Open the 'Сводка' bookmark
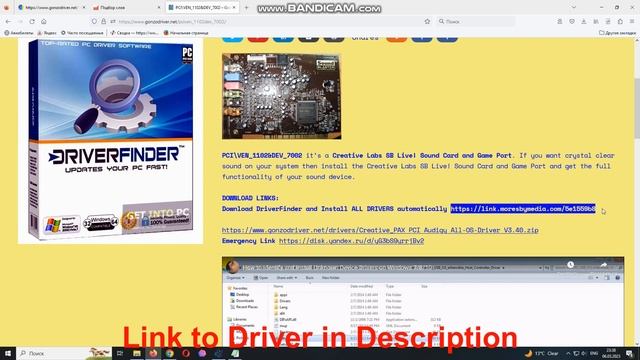Viewport: 640px width, 360px height. (134, 33)
